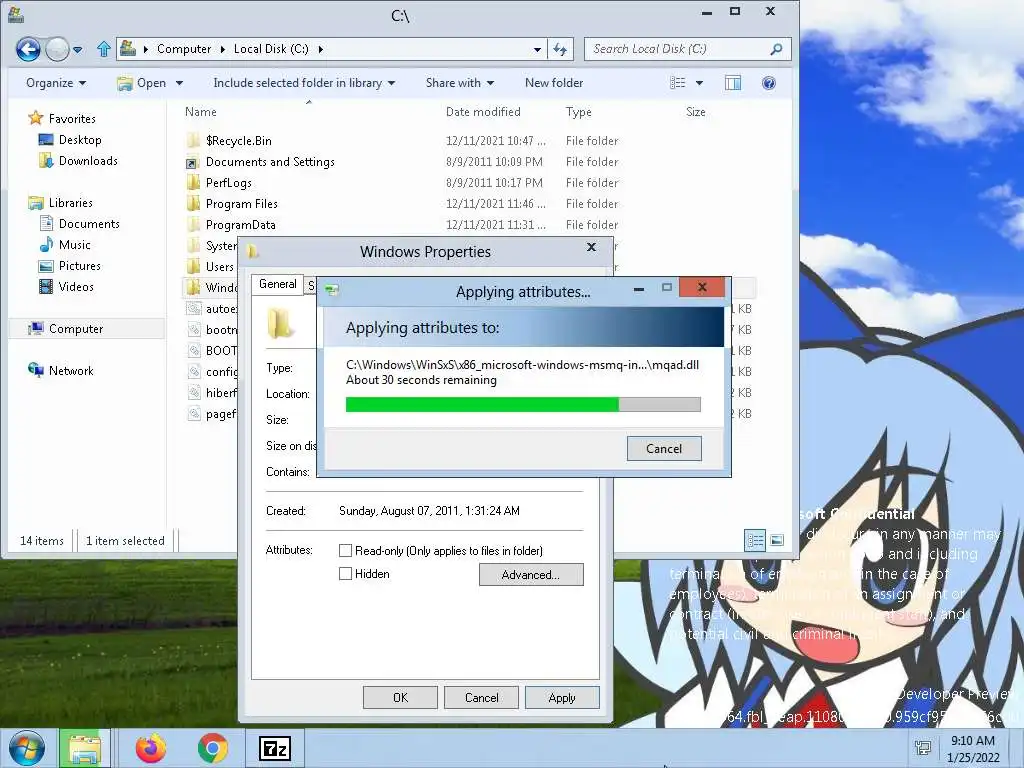Viewport: 1024px width, 768px height.
Task: Select Libraries in the navigation pane
Action: (x=60, y=202)
